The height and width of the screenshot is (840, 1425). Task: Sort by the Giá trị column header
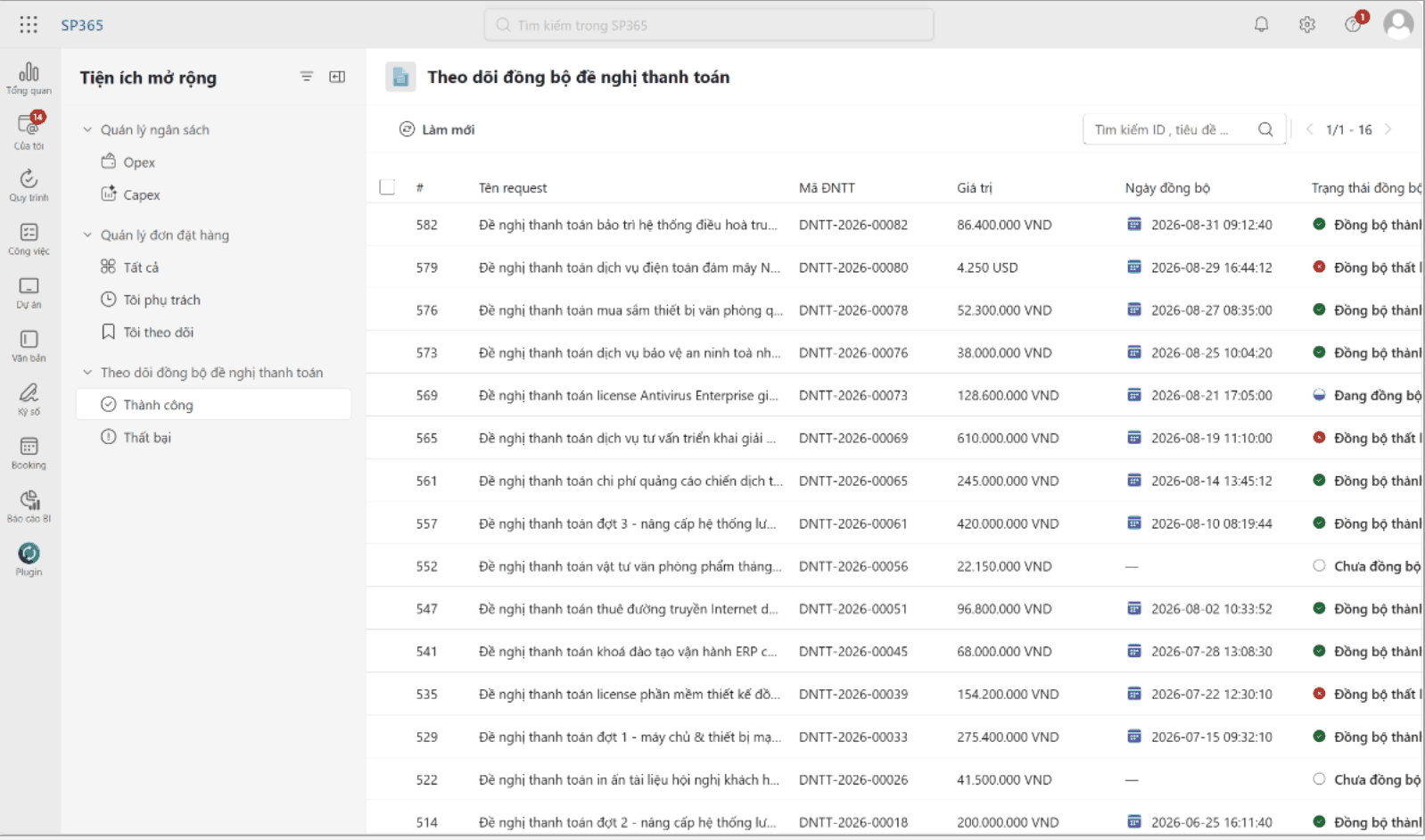coord(975,187)
